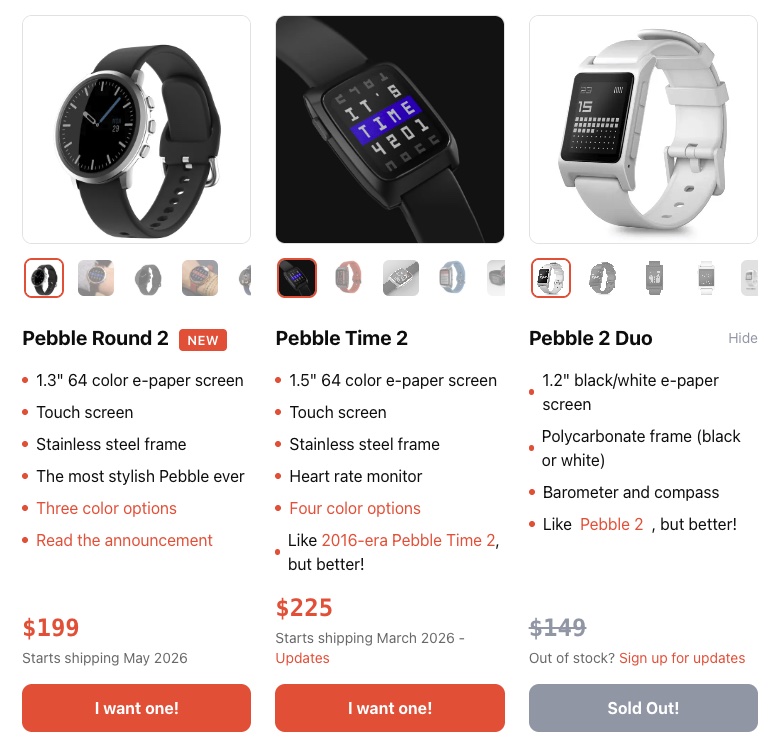Select the light blue Pebble Time 2 thumbnail
The image size is (780, 746).
(452, 278)
